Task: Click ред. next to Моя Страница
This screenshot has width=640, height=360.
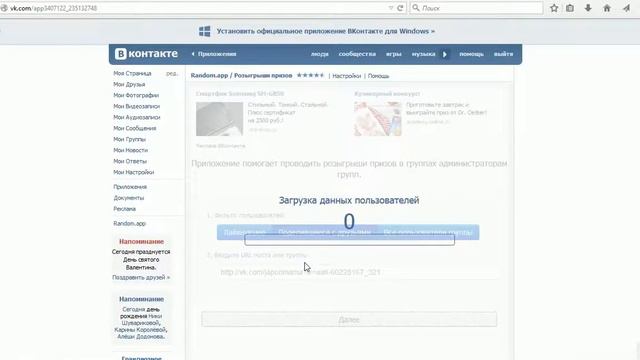Action: pos(172,73)
